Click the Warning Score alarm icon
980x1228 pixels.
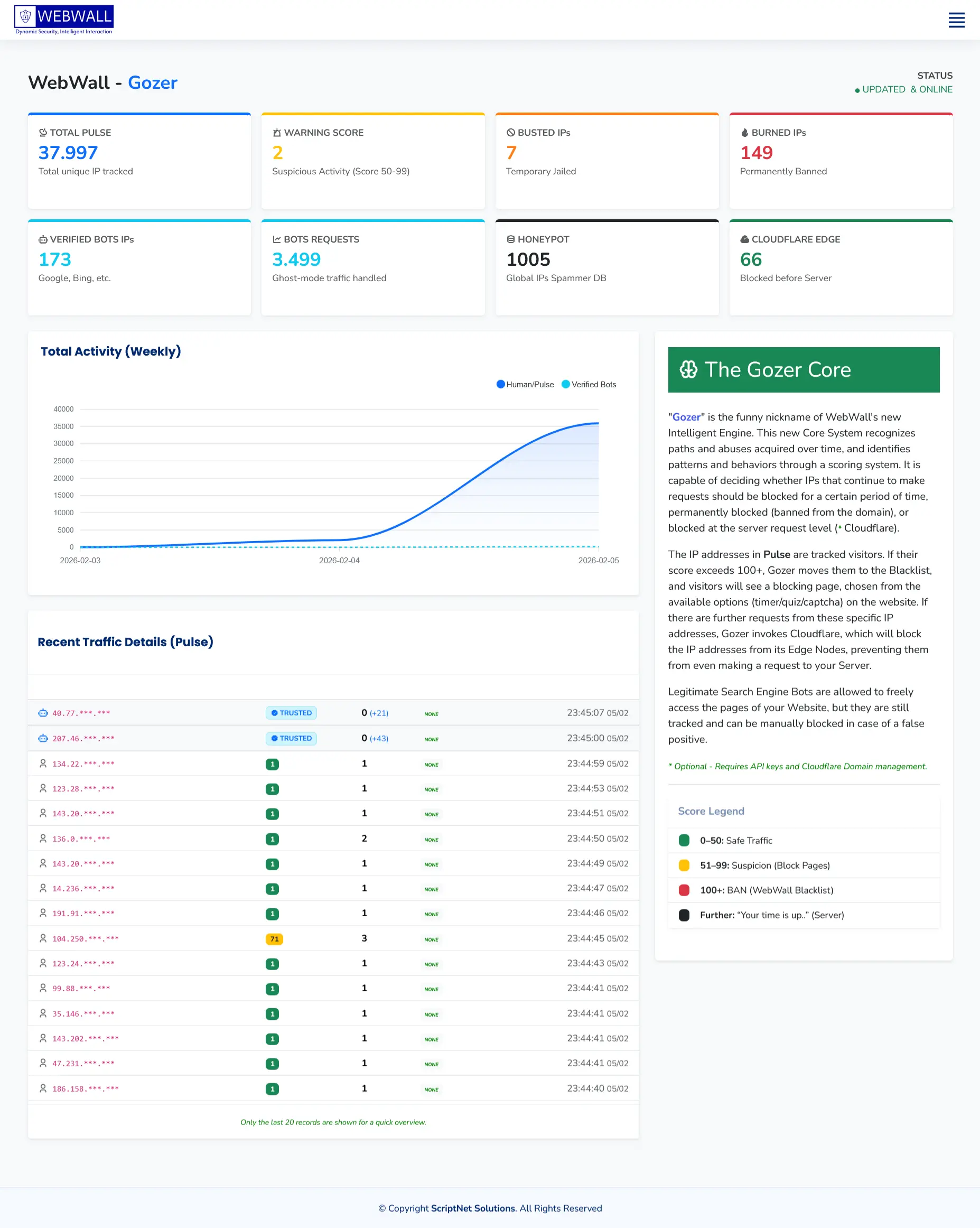(277, 132)
